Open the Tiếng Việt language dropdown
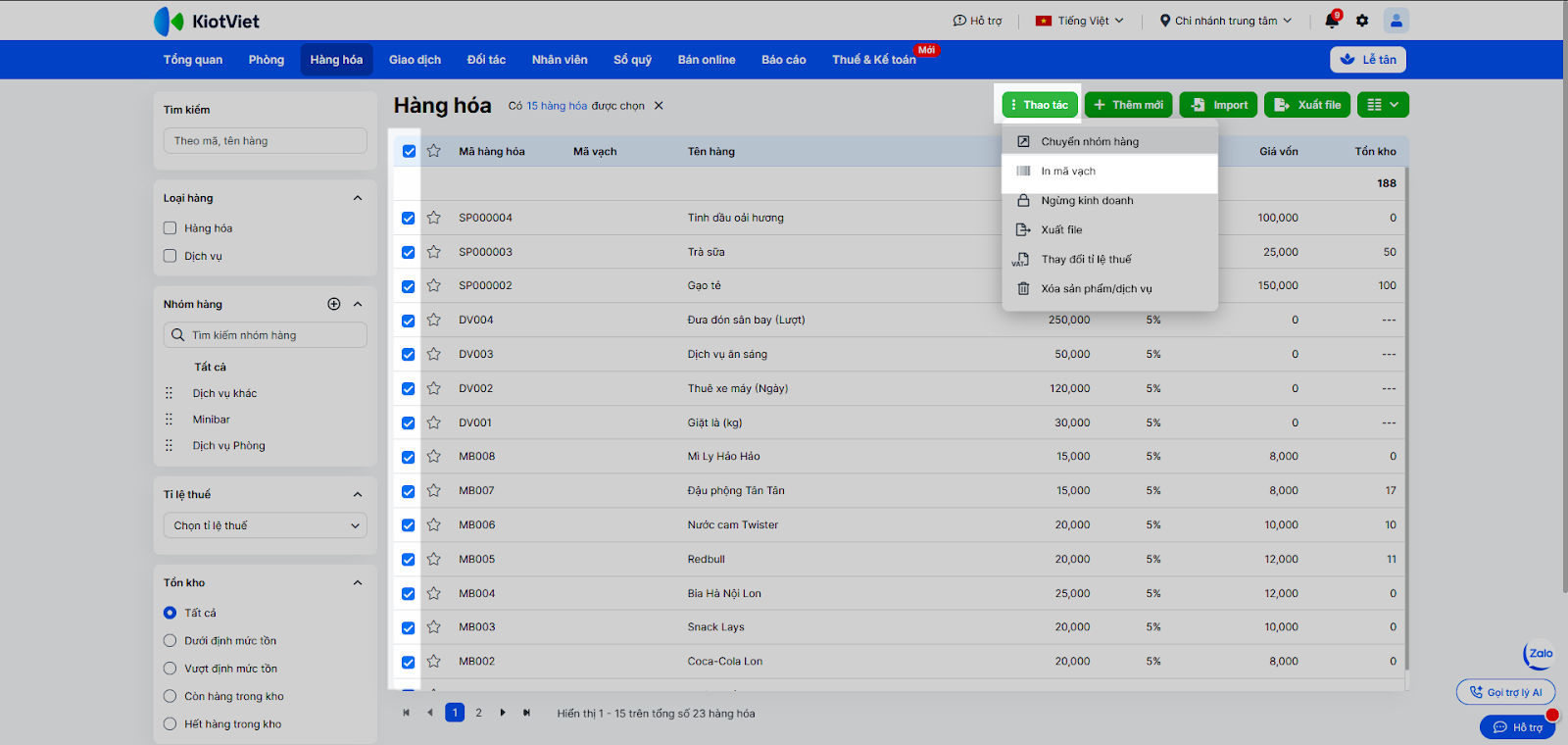Viewport: 1568px width, 745px height. [x=1080, y=21]
